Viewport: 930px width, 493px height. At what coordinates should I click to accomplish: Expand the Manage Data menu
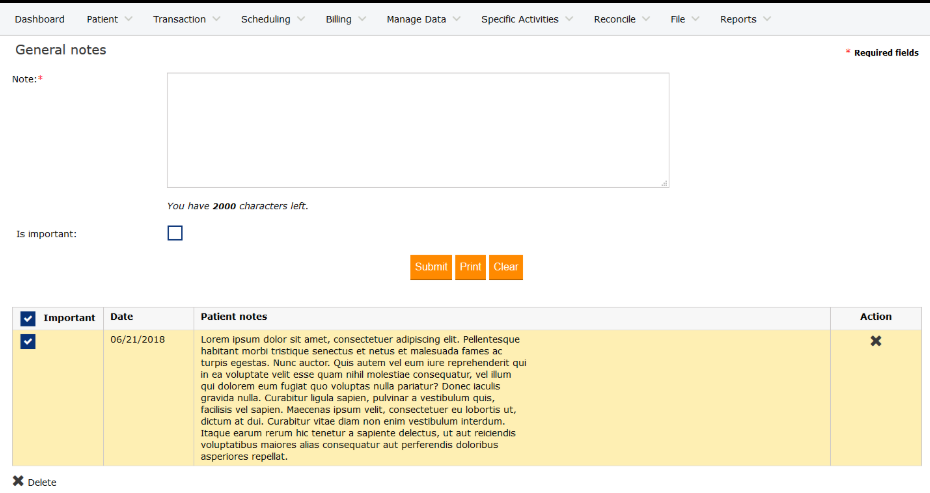tap(423, 19)
